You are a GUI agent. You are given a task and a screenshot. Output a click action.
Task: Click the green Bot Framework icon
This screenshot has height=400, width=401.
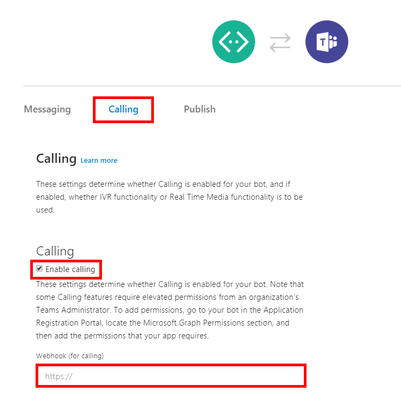(233, 42)
